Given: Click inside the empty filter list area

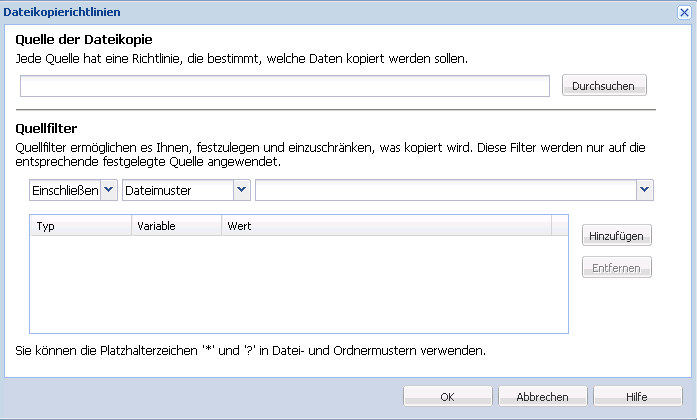Looking at the screenshot, I should (x=298, y=284).
